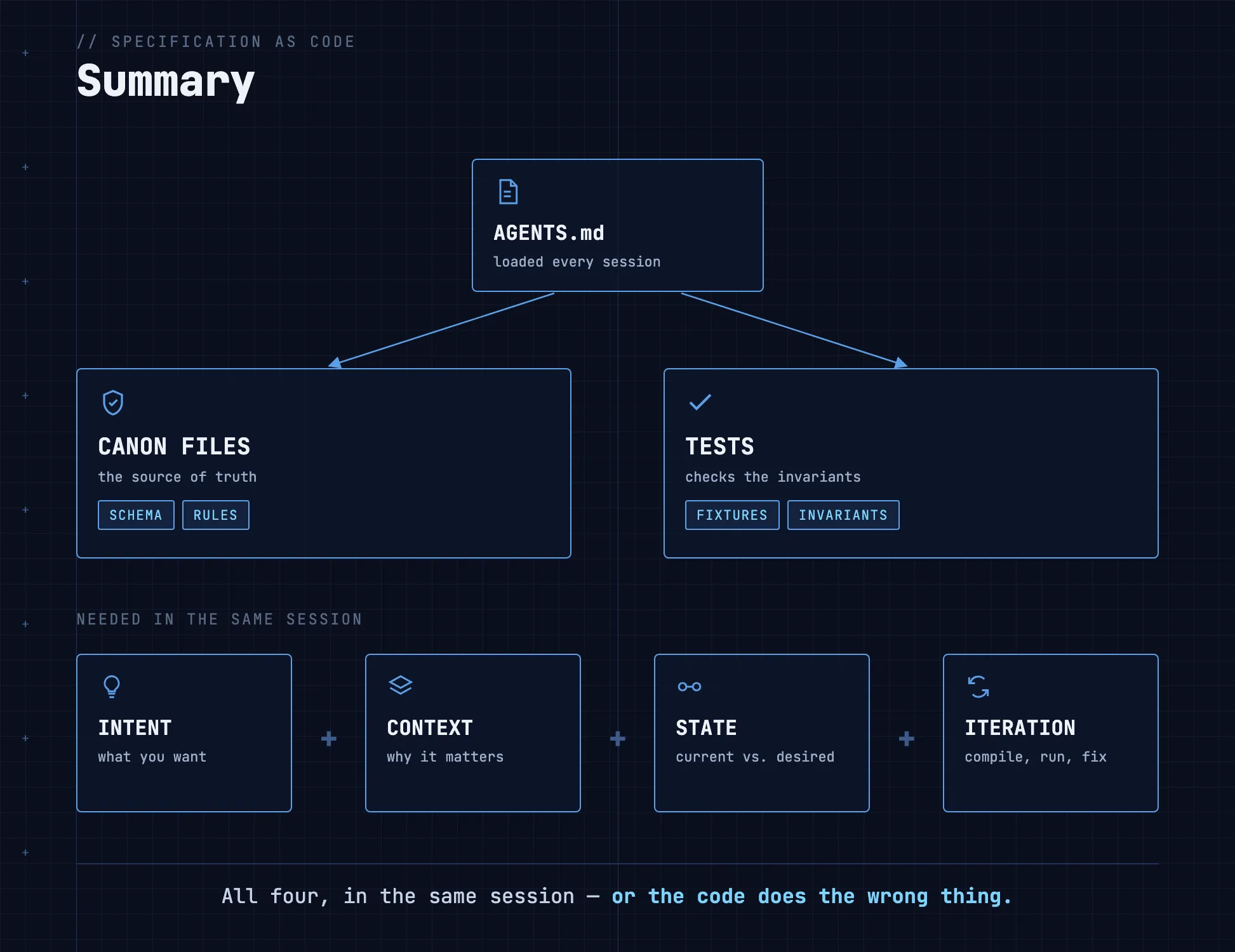Click the plus sign between INTENT and CONTEXT
This screenshot has height=952, width=1235.
329,739
